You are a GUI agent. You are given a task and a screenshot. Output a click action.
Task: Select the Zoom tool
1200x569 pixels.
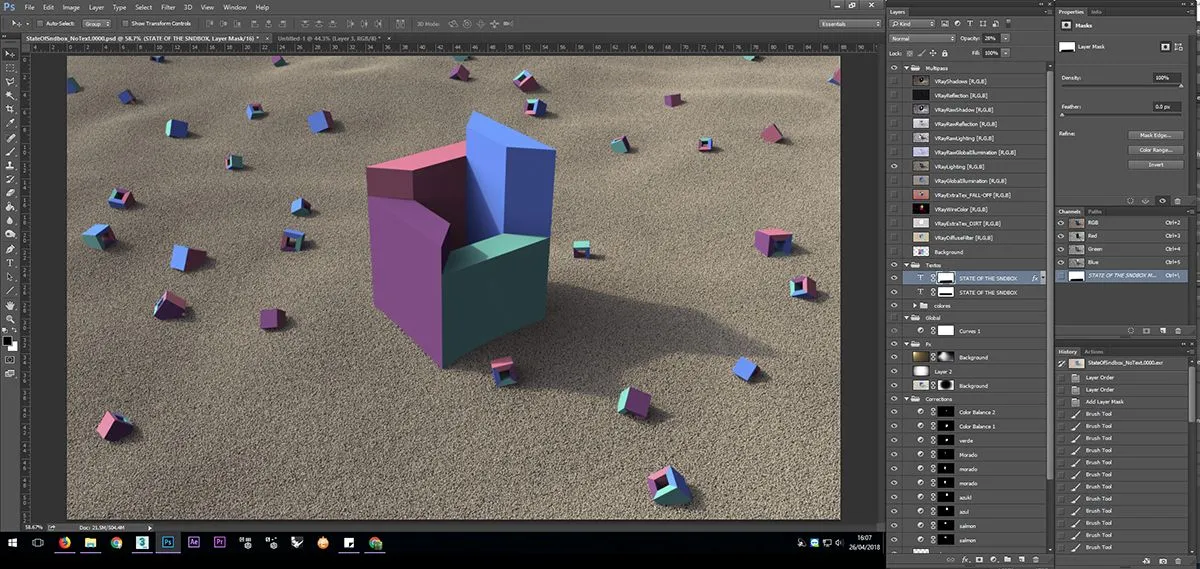[x=12, y=320]
